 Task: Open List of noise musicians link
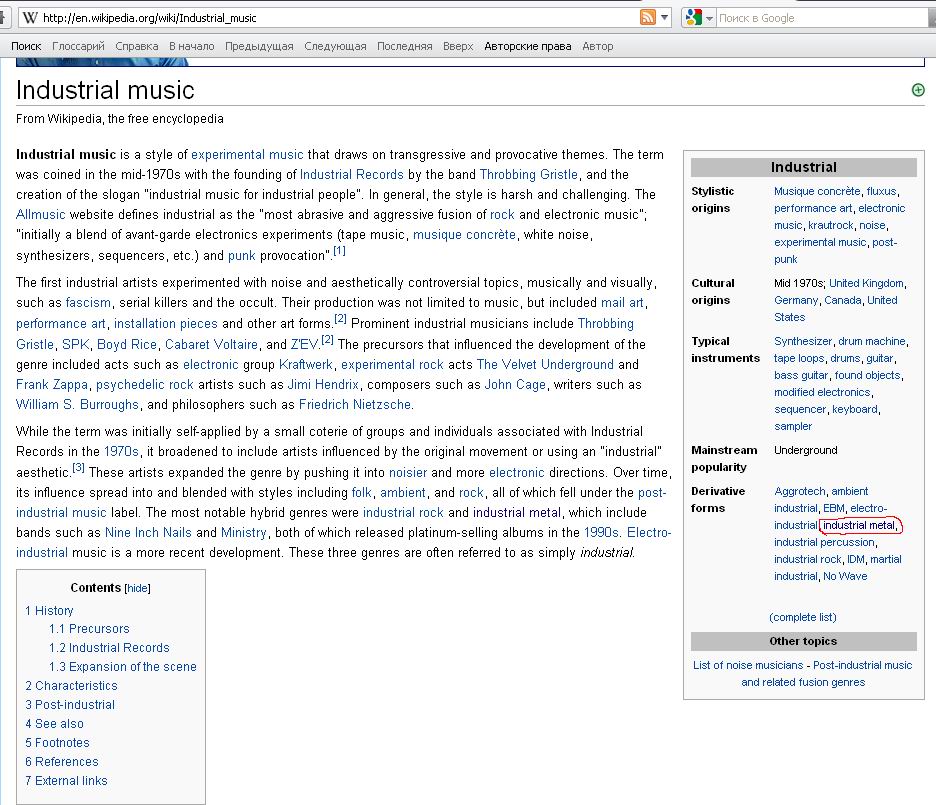748,665
